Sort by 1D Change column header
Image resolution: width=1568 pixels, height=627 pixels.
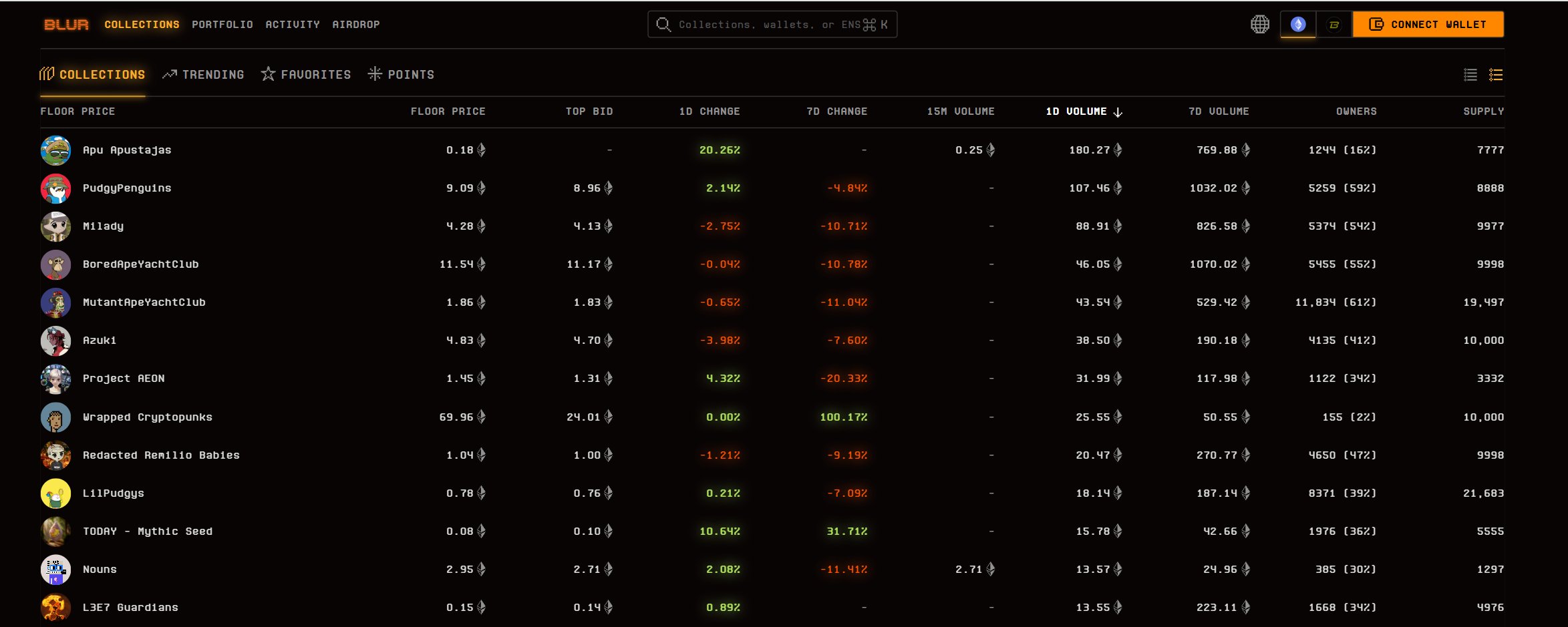(x=709, y=112)
